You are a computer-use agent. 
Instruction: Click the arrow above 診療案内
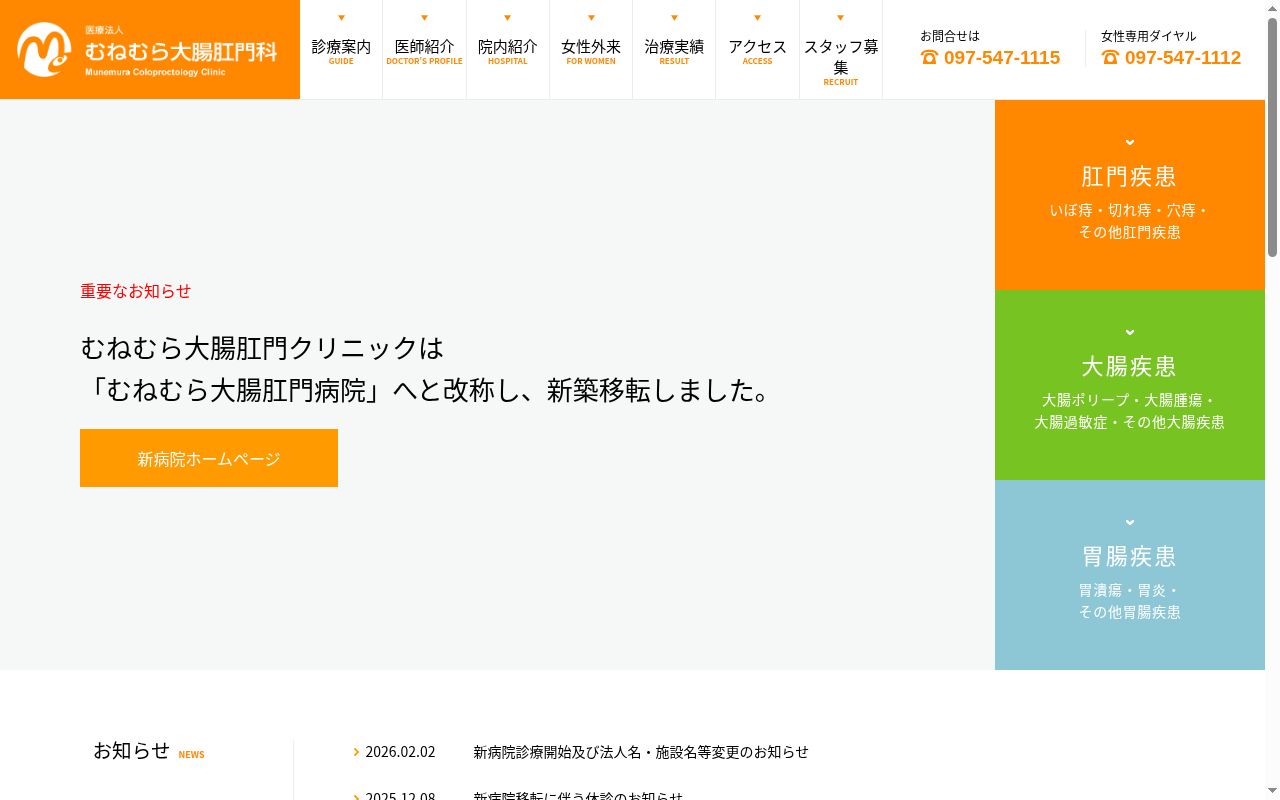click(341, 18)
